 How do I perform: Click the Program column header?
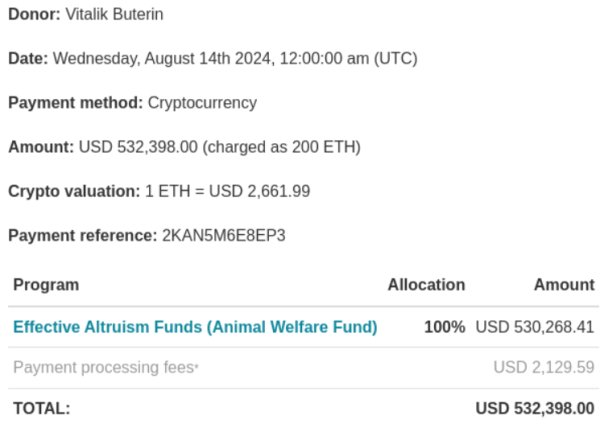pyautogui.click(x=46, y=285)
